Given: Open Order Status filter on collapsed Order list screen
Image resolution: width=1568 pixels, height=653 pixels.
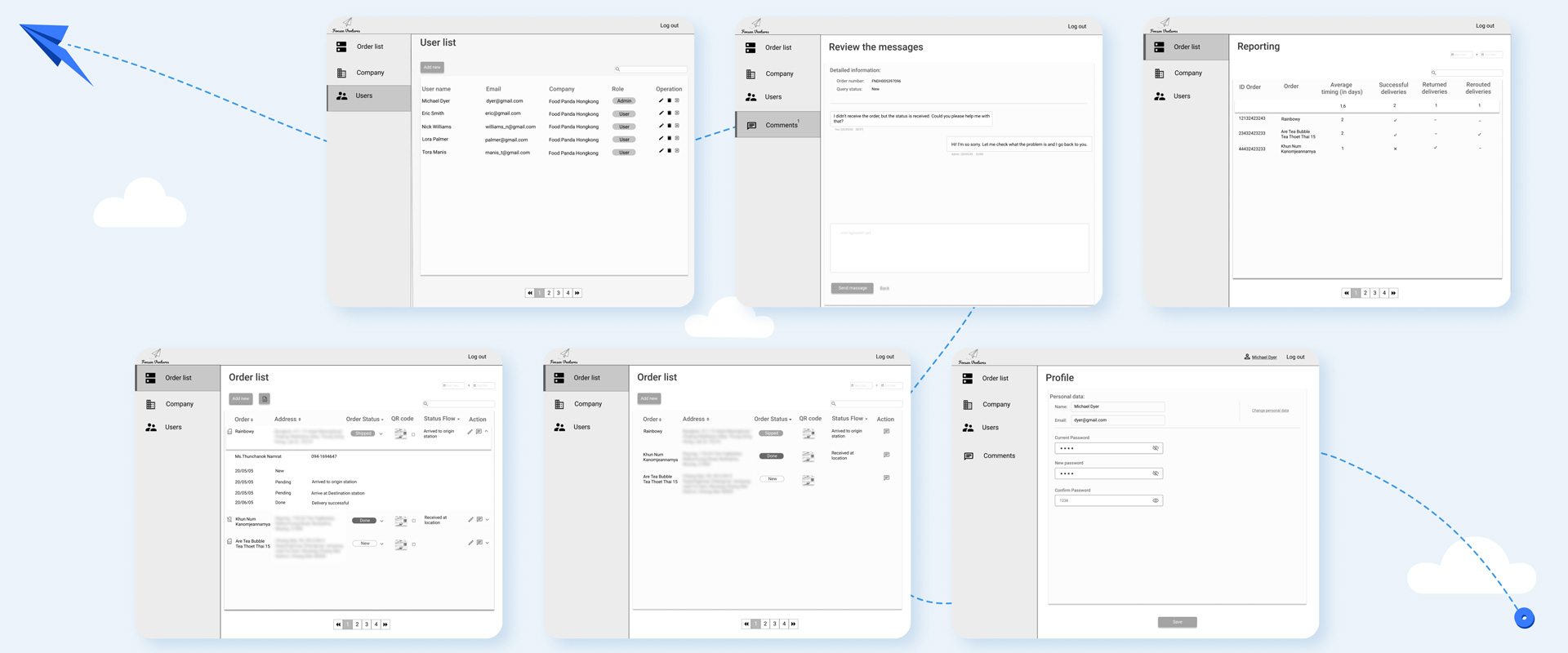Looking at the screenshot, I should [773, 419].
